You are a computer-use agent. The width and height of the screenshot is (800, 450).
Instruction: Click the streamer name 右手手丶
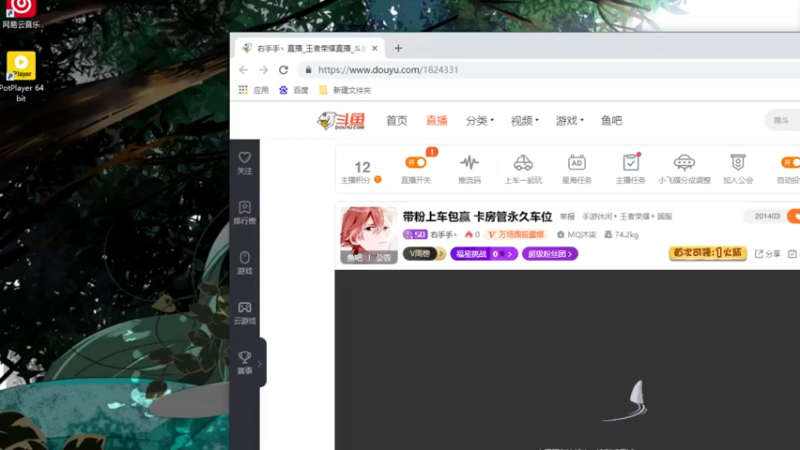443,235
